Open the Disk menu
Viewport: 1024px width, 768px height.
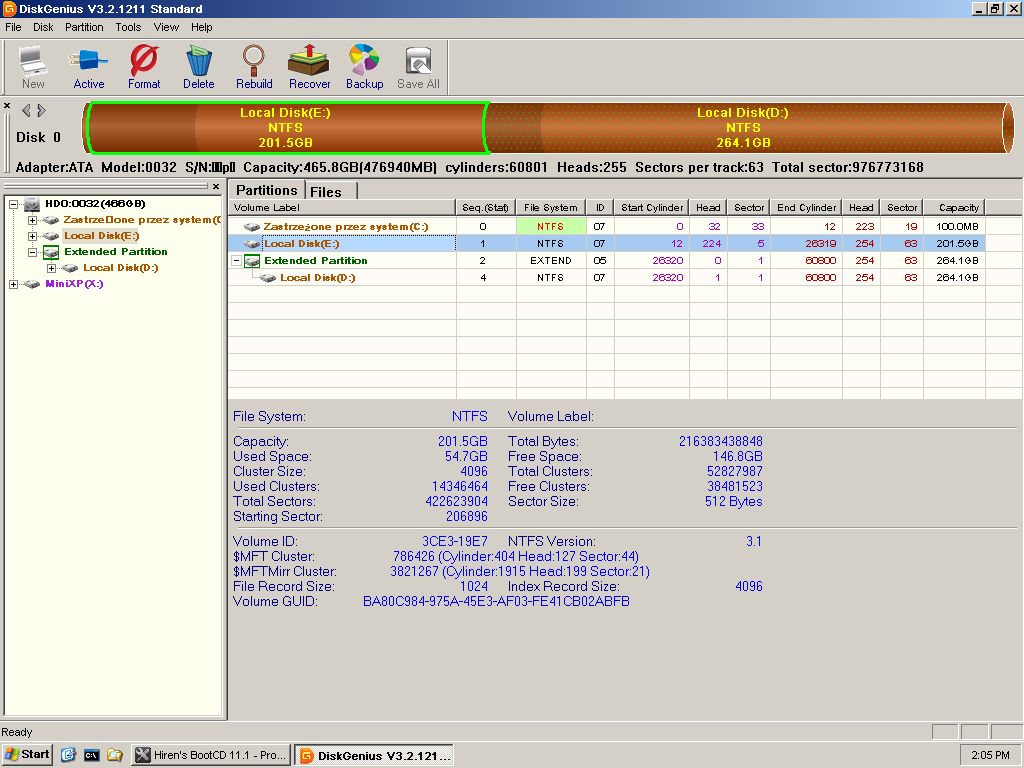[43, 27]
